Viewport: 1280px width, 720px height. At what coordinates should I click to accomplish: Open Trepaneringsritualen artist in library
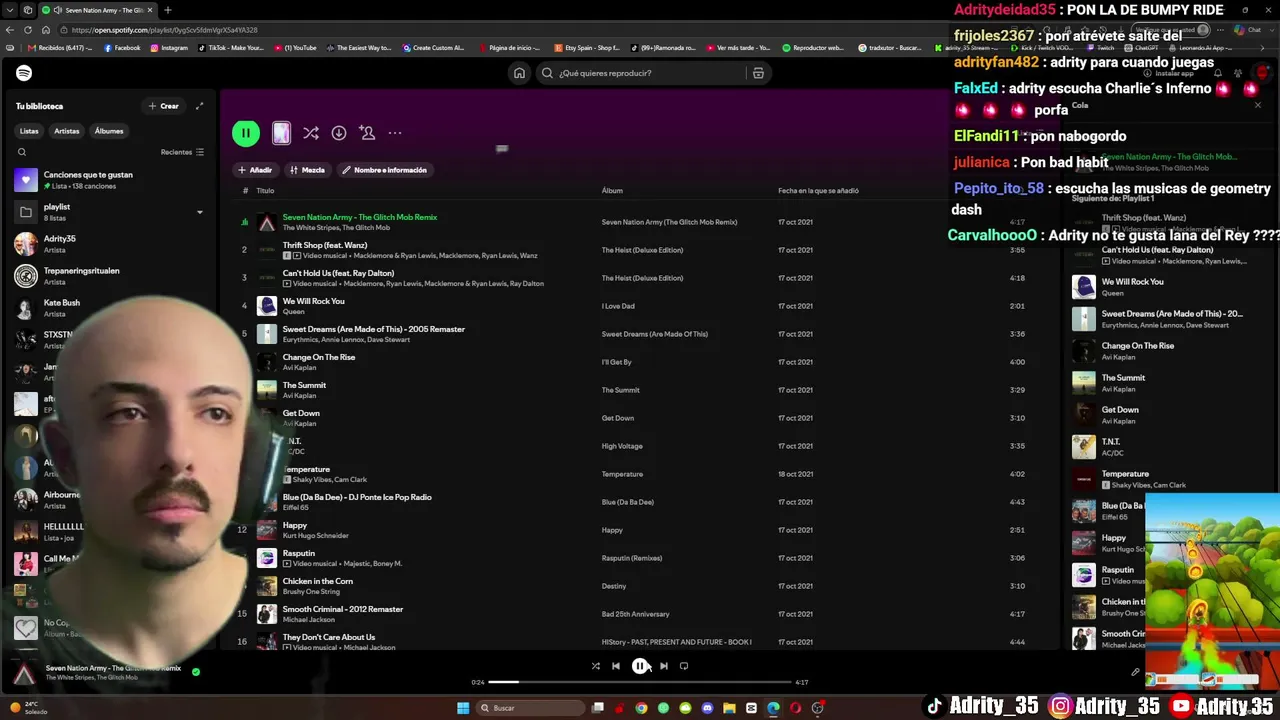110,276
